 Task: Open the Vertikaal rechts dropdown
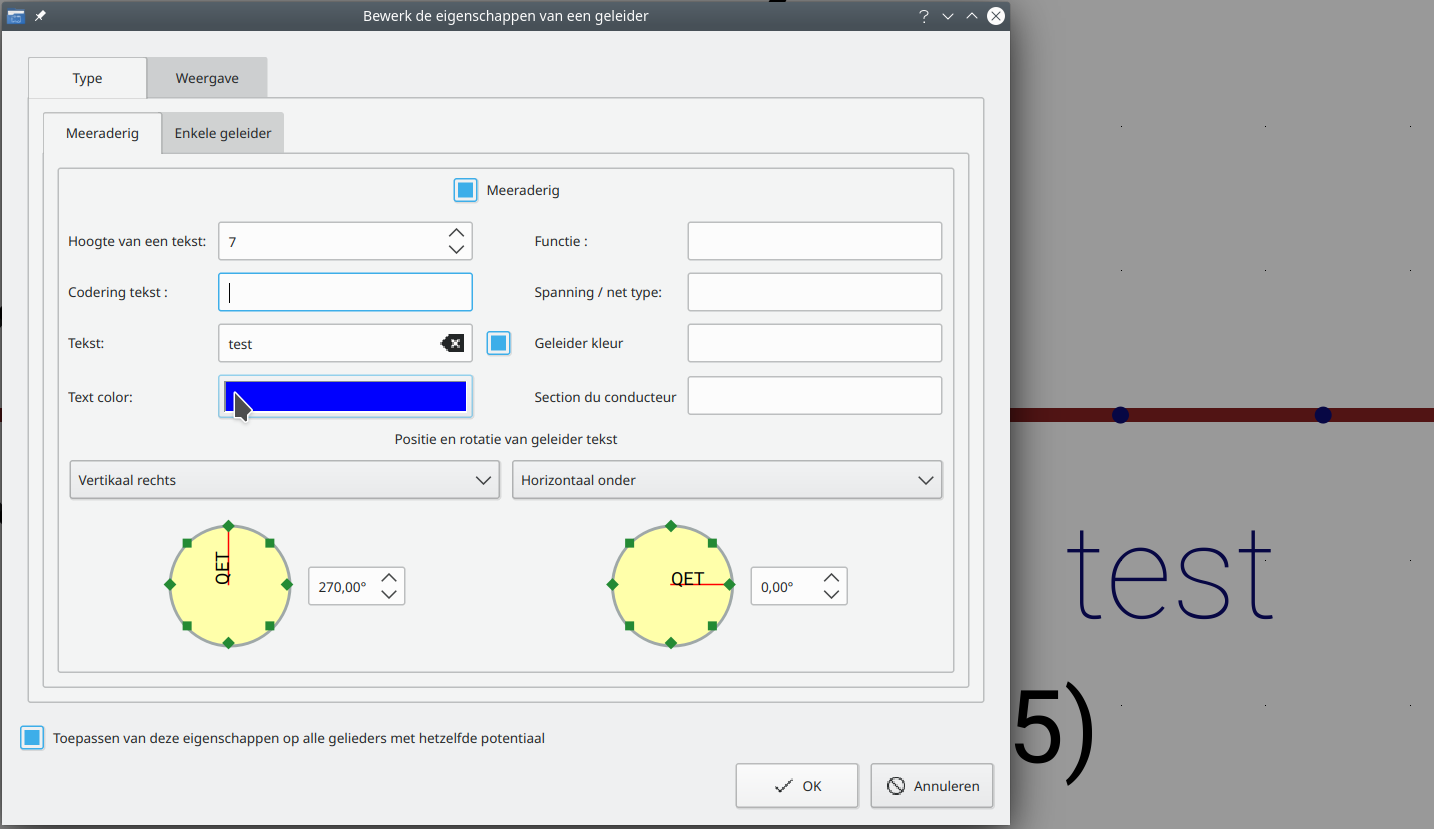pyautogui.click(x=284, y=480)
